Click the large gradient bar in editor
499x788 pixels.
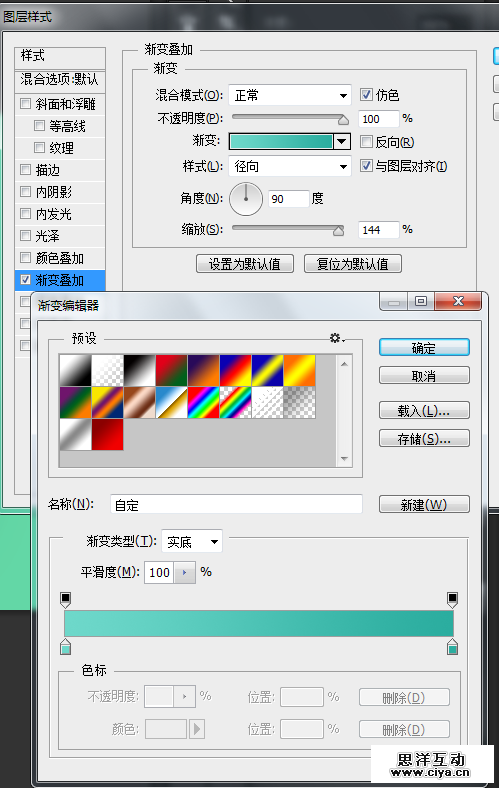(x=259, y=624)
